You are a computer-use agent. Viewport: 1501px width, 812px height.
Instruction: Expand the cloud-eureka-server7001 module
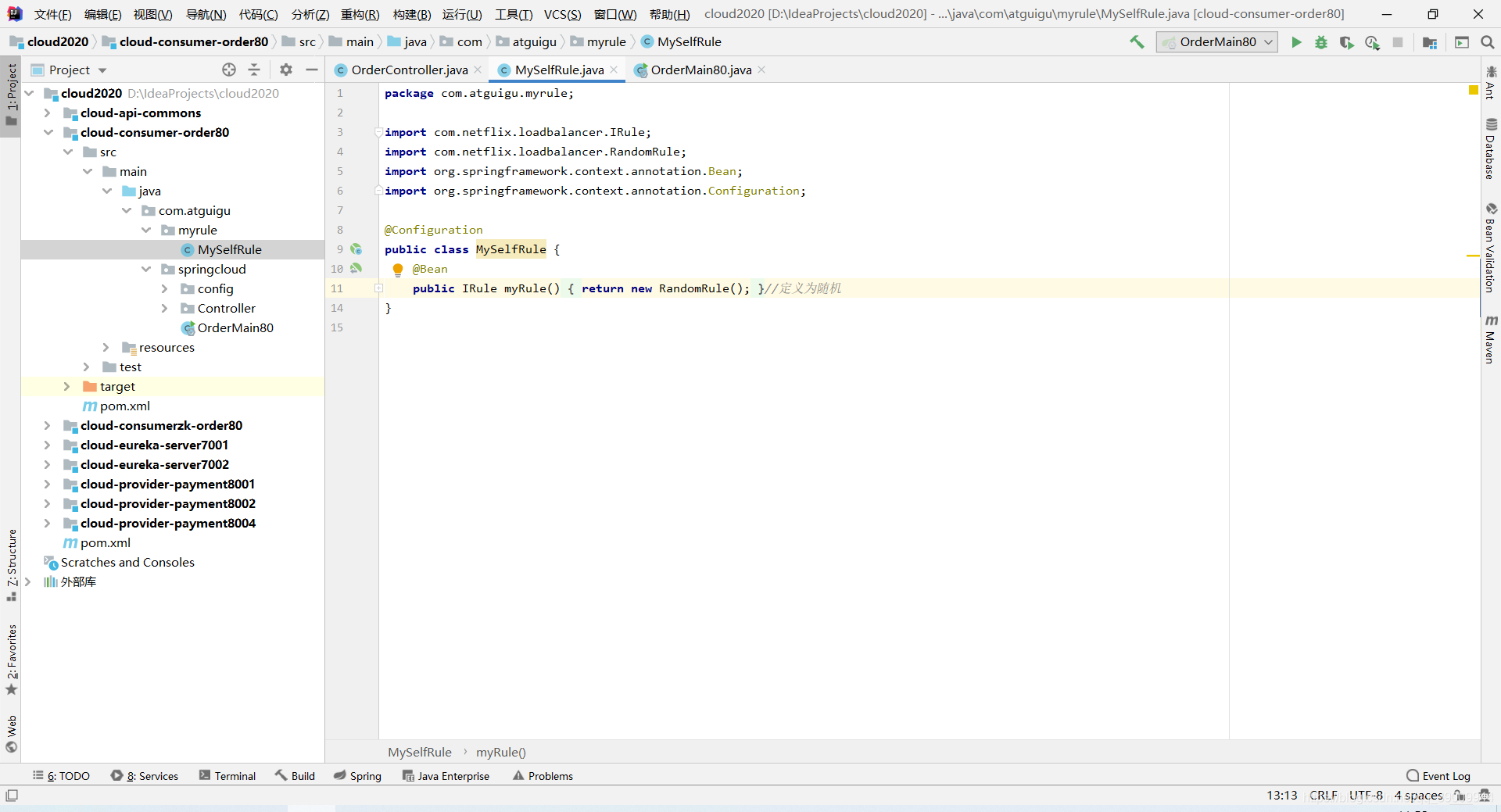click(x=48, y=445)
